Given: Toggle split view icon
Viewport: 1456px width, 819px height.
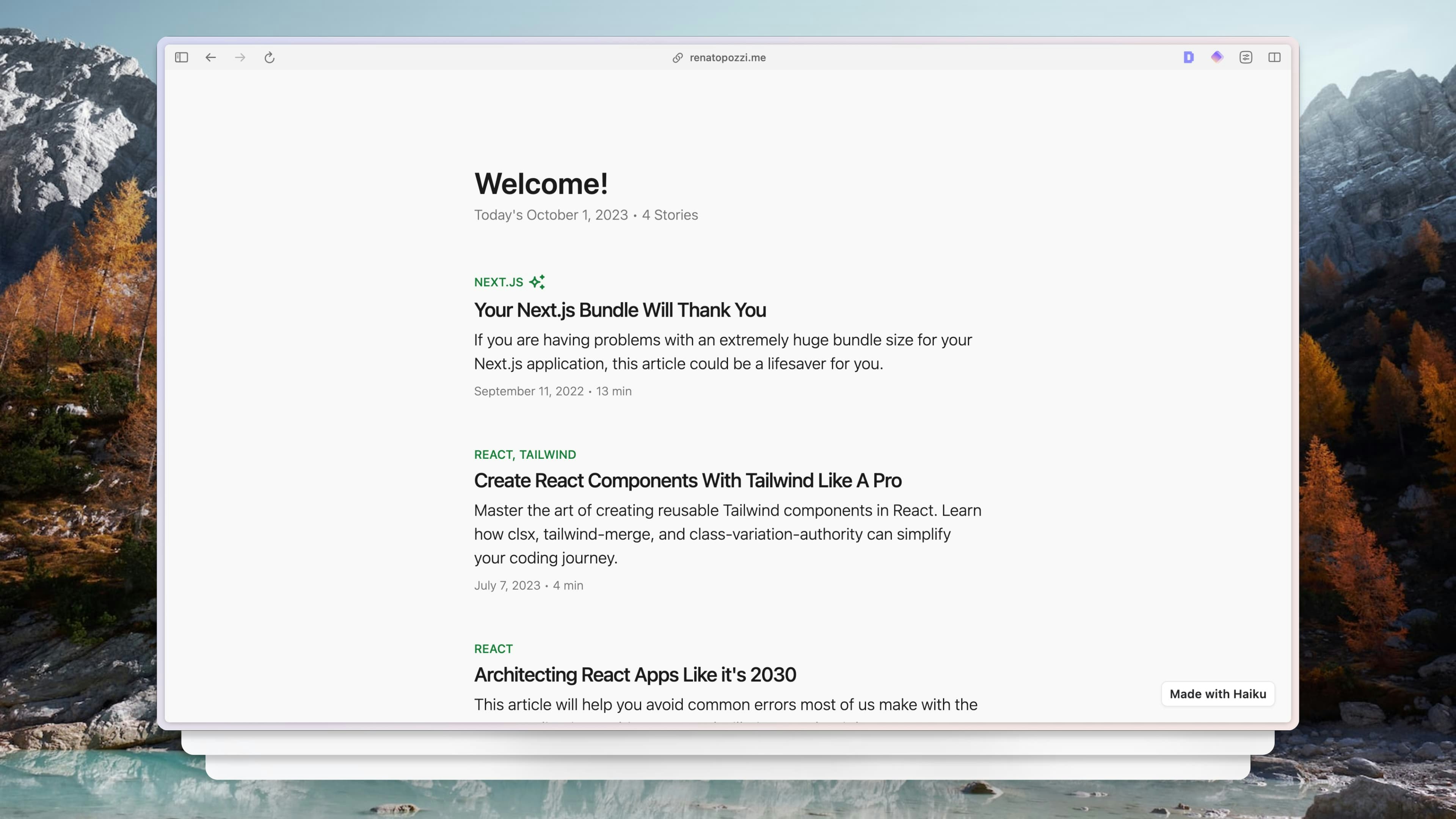Looking at the screenshot, I should pyautogui.click(x=1274, y=57).
